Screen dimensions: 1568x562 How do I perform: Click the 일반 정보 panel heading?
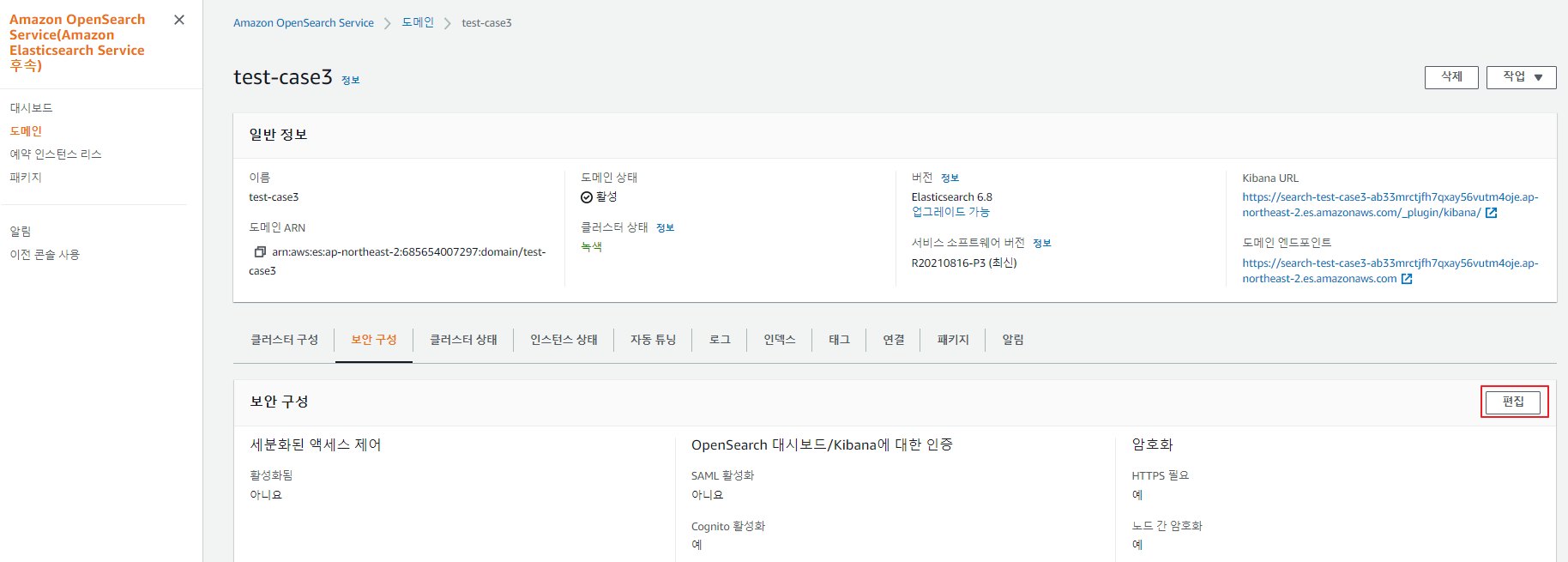pos(278,135)
